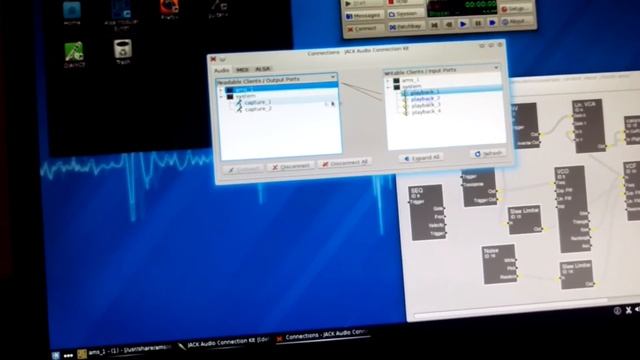
Task: Open the Messages window in QjackCtl
Action: point(364,16)
